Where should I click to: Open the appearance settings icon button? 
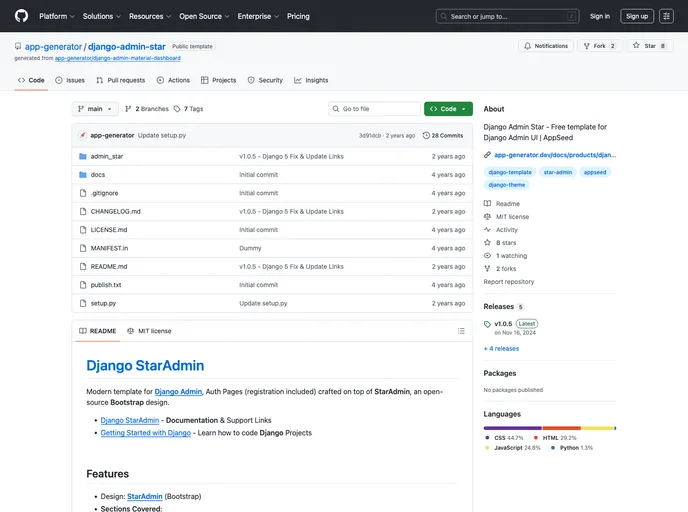(666, 16)
